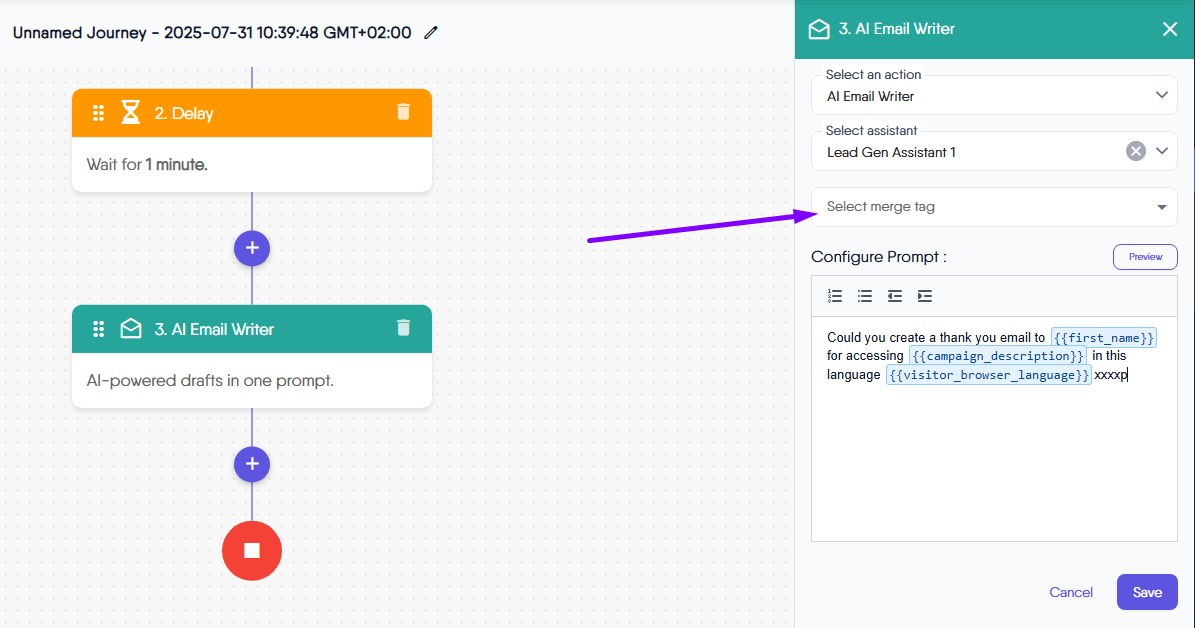Add step after AI Email Writer
Image resolution: width=1195 pixels, height=628 pixels.
[252, 464]
